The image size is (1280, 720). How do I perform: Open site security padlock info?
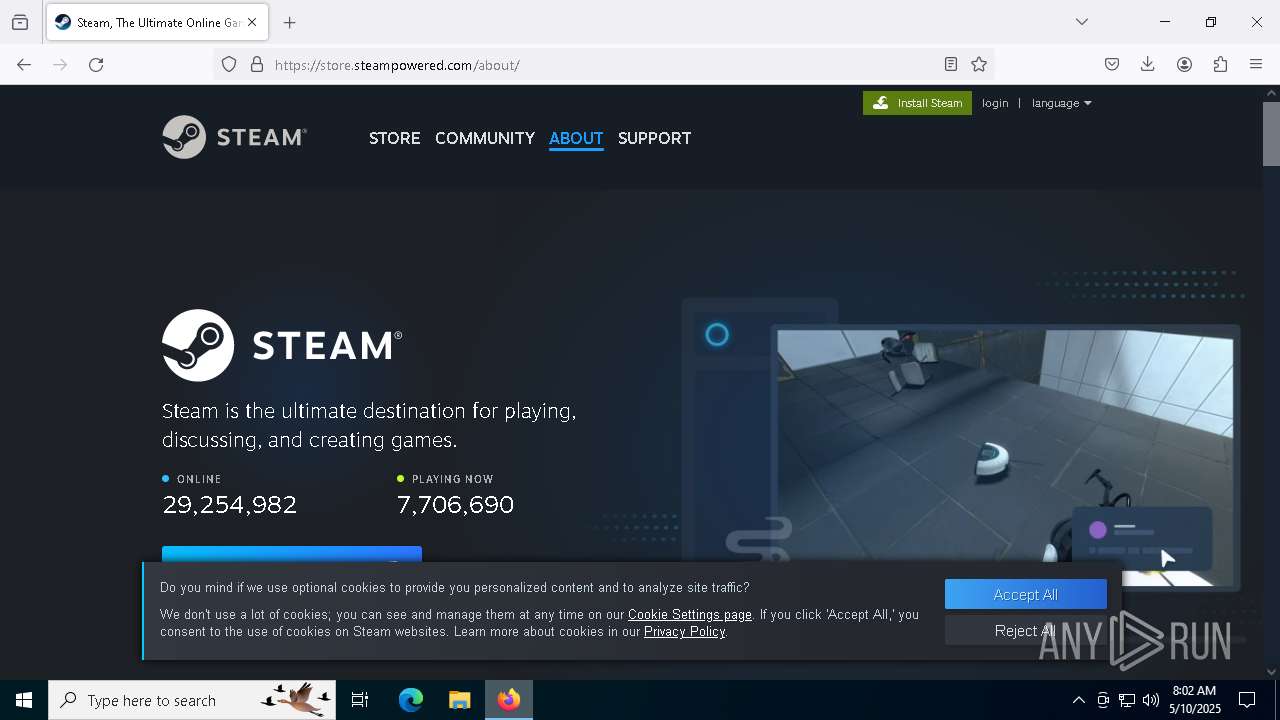click(x=257, y=64)
